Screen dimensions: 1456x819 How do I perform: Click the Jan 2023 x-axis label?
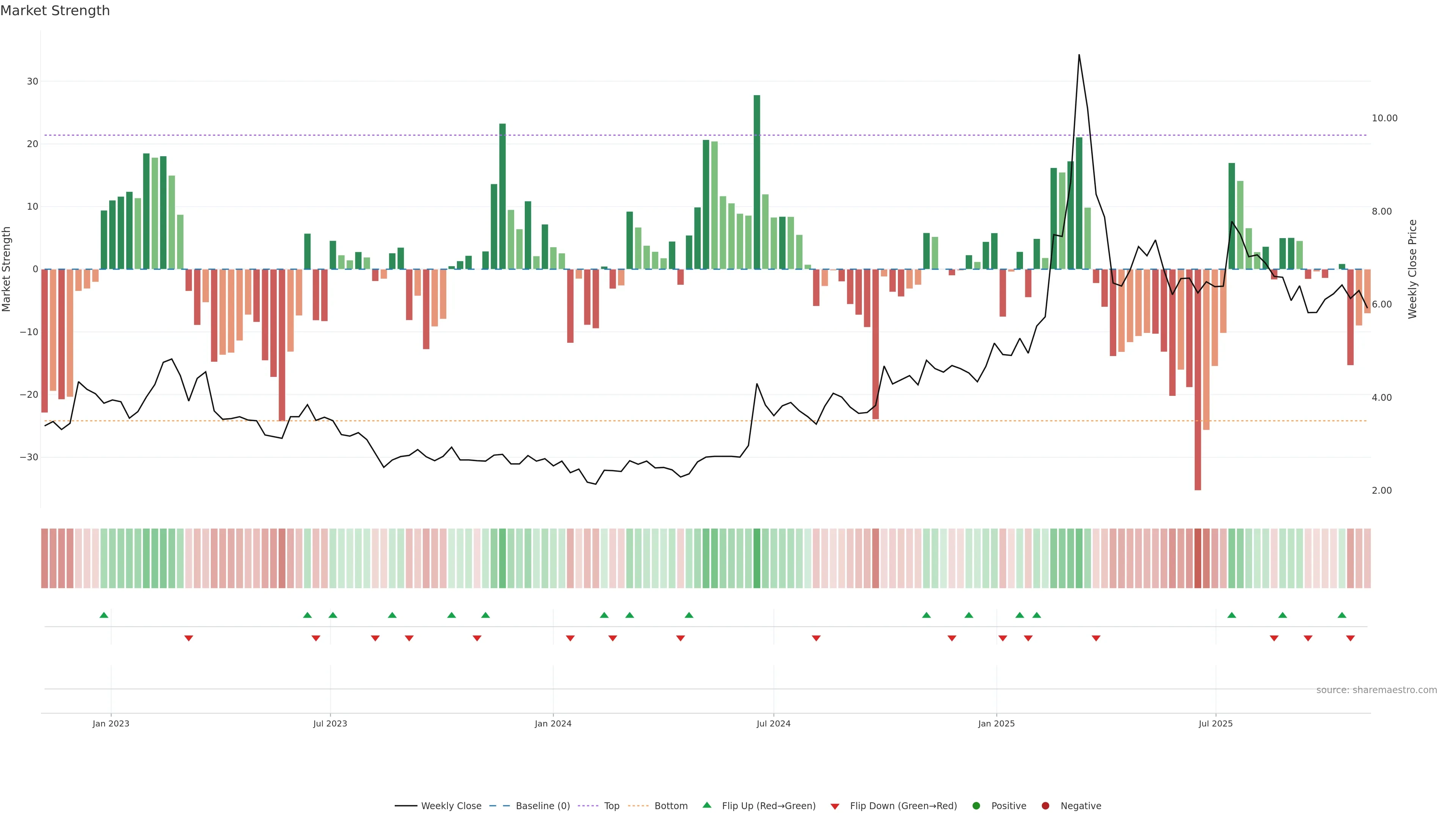pyautogui.click(x=111, y=723)
